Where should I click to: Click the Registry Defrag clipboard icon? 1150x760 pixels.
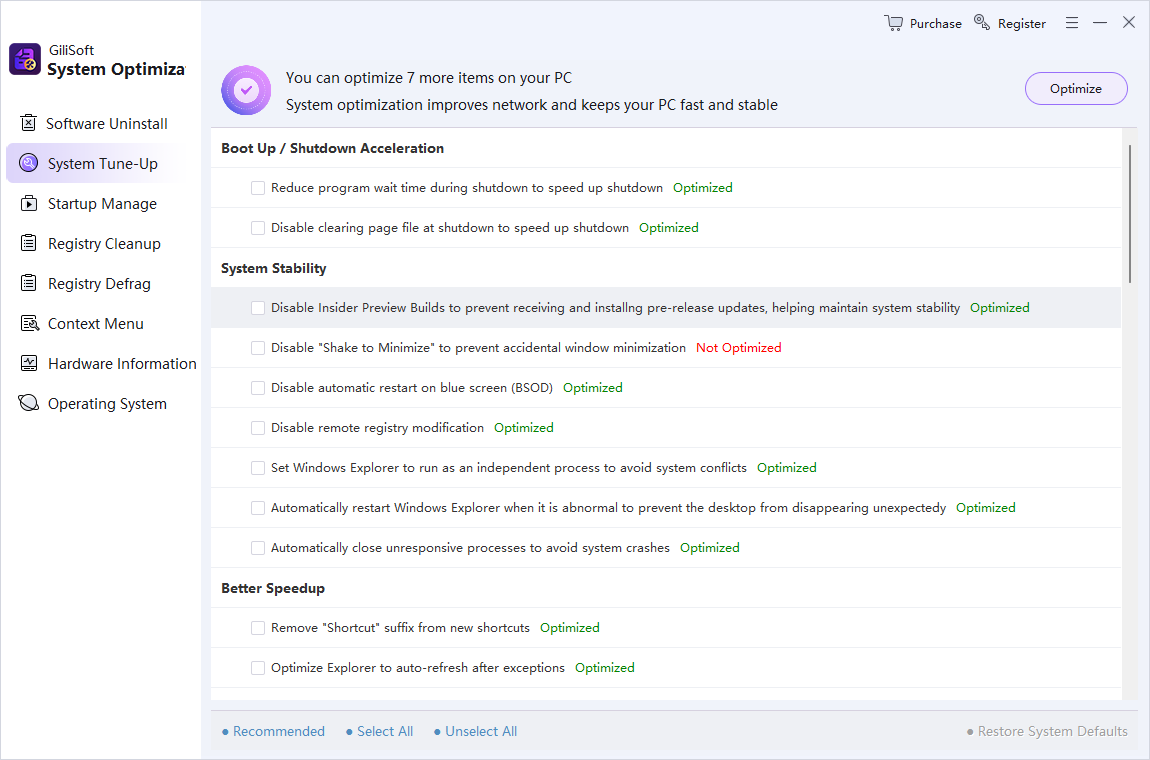29,283
